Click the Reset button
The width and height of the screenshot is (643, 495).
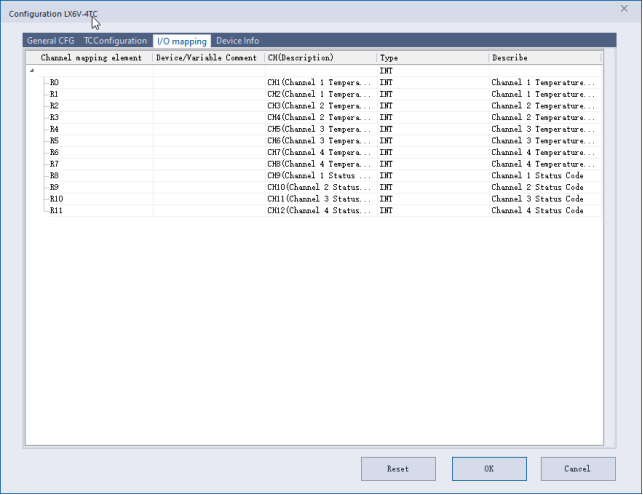click(398, 469)
